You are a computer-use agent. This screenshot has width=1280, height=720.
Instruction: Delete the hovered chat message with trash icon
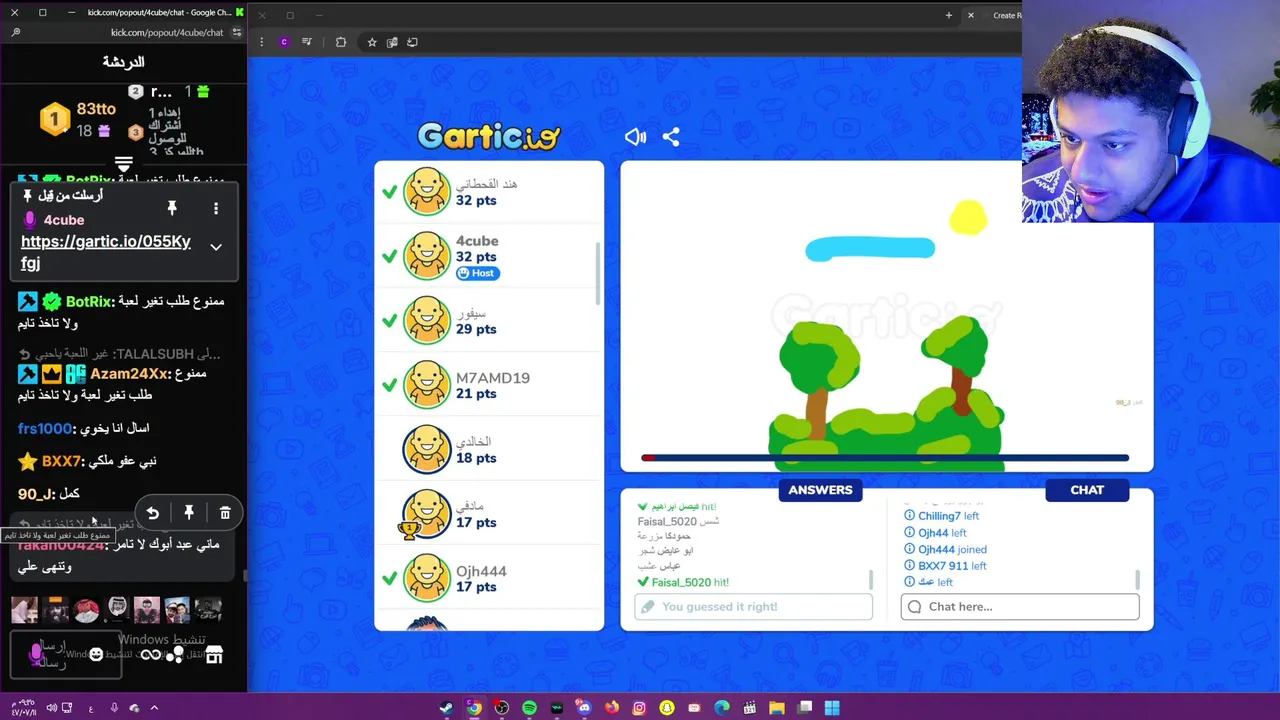(225, 513)
